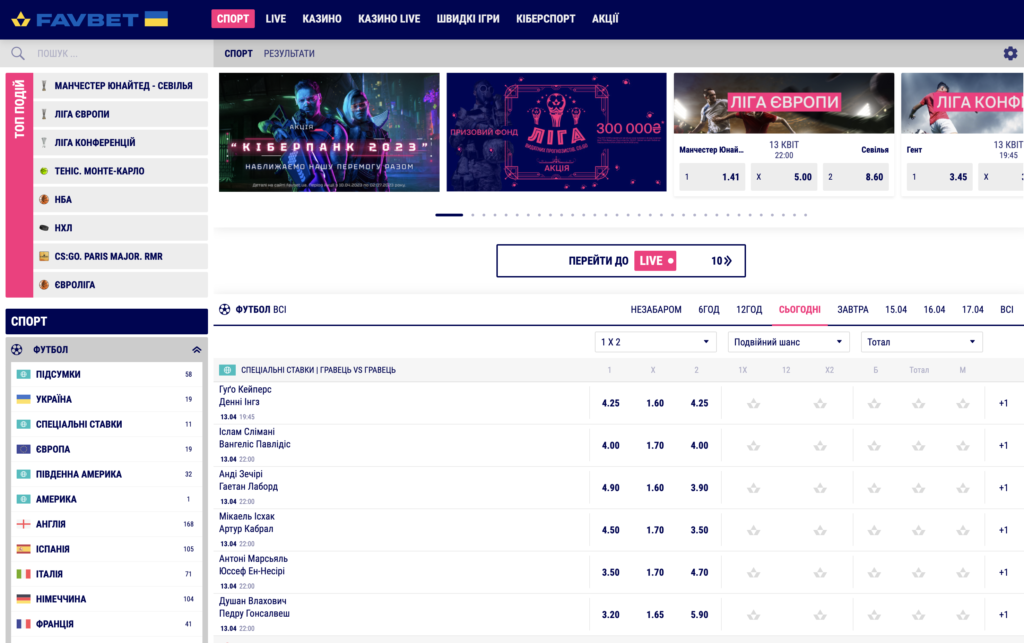Click the basketball icon next to НБА

[x=44, y=200]
